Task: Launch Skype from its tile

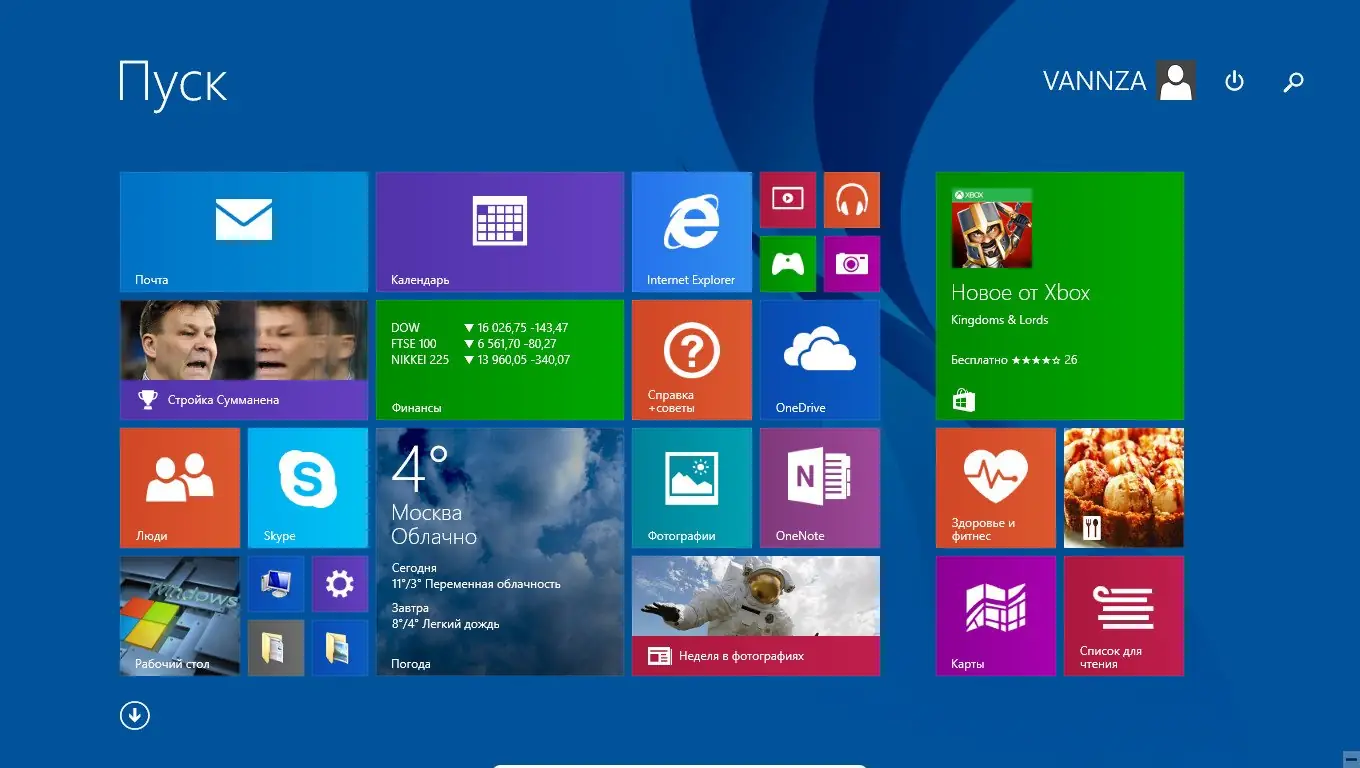Action: [x=307, y=487]
